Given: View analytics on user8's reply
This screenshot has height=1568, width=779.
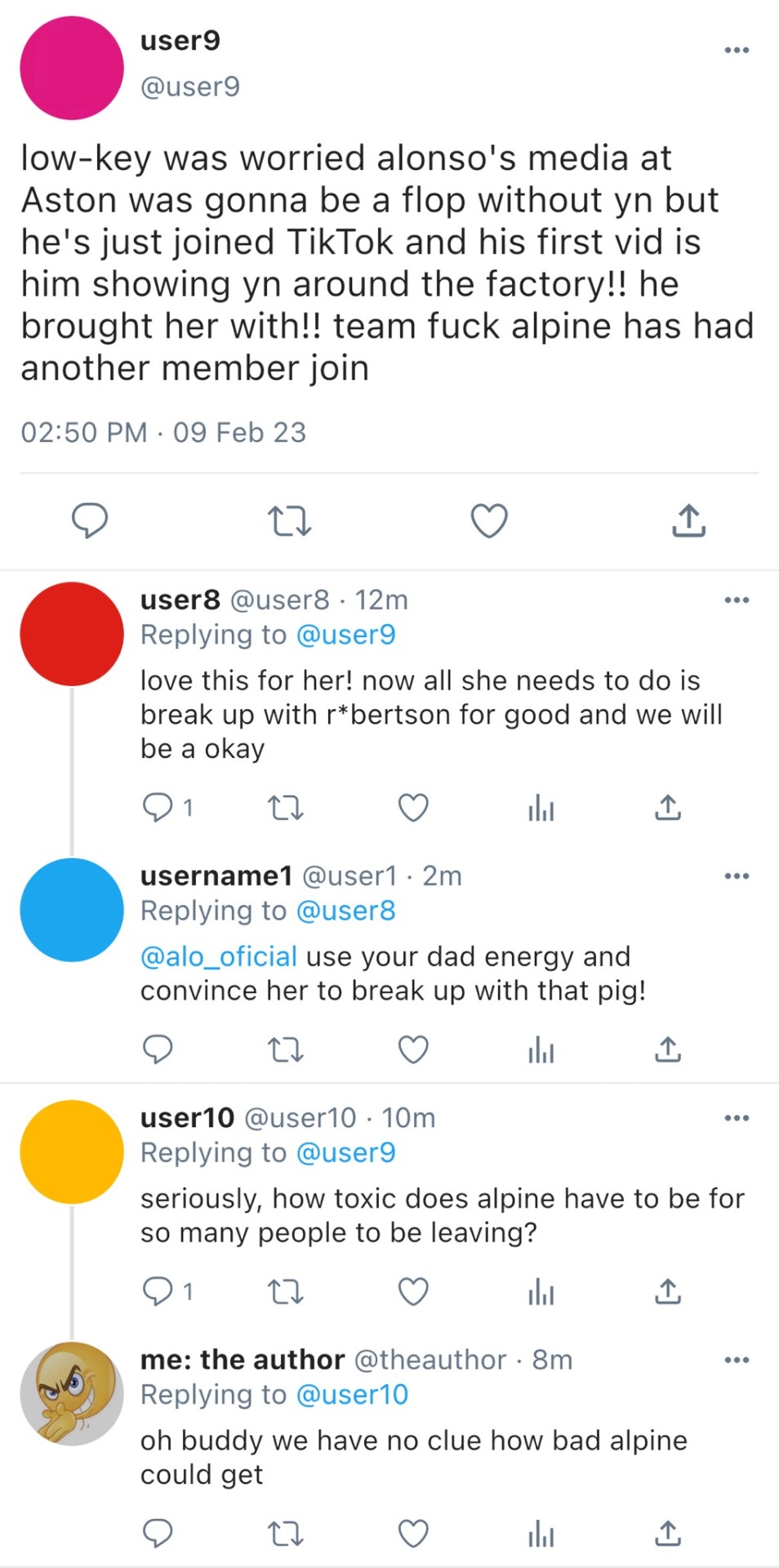Looking at the screenshot, I should click(541, 808).
